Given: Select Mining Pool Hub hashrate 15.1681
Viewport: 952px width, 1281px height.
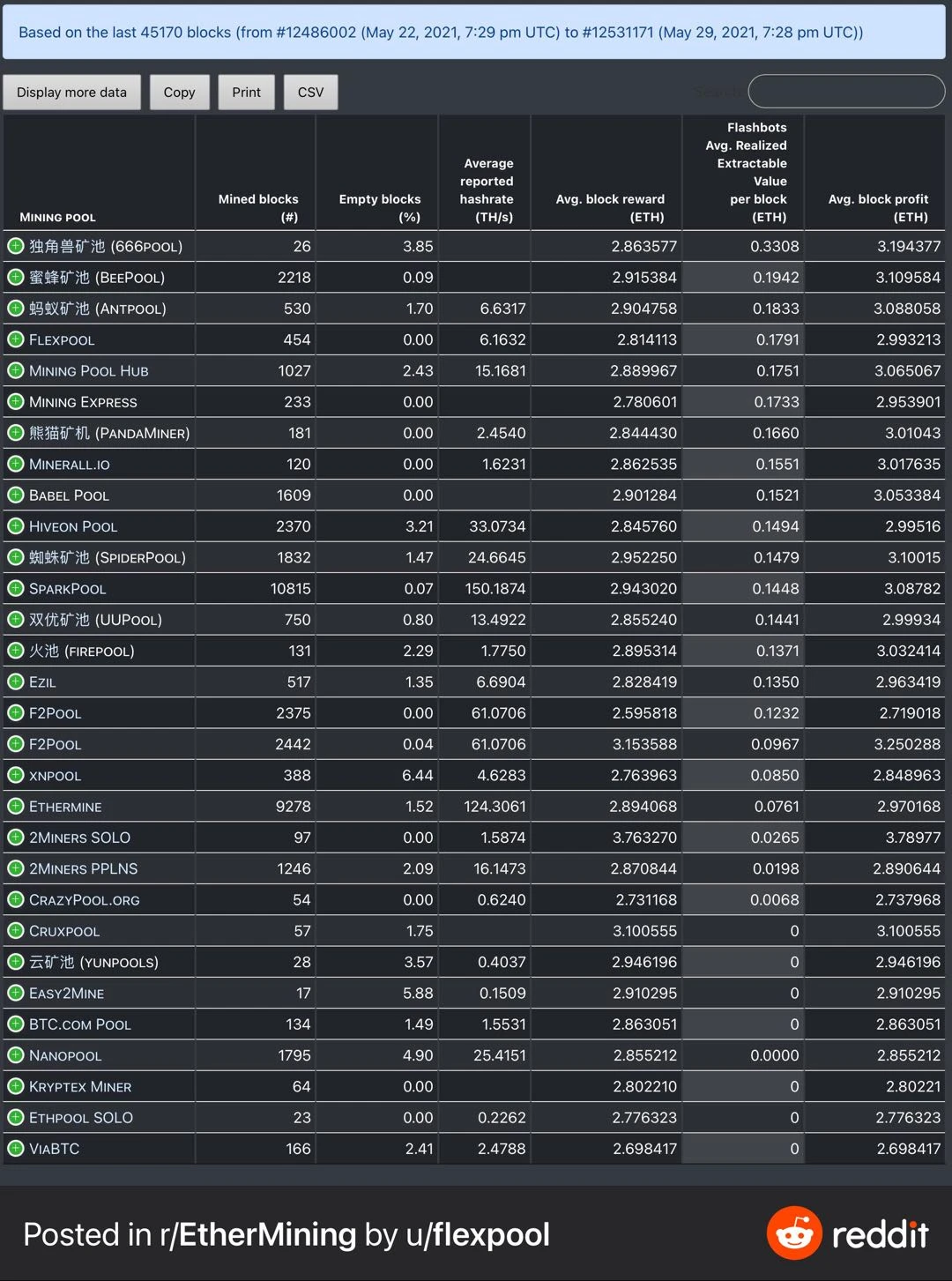Looking at the screenshot, I should 501,370.
